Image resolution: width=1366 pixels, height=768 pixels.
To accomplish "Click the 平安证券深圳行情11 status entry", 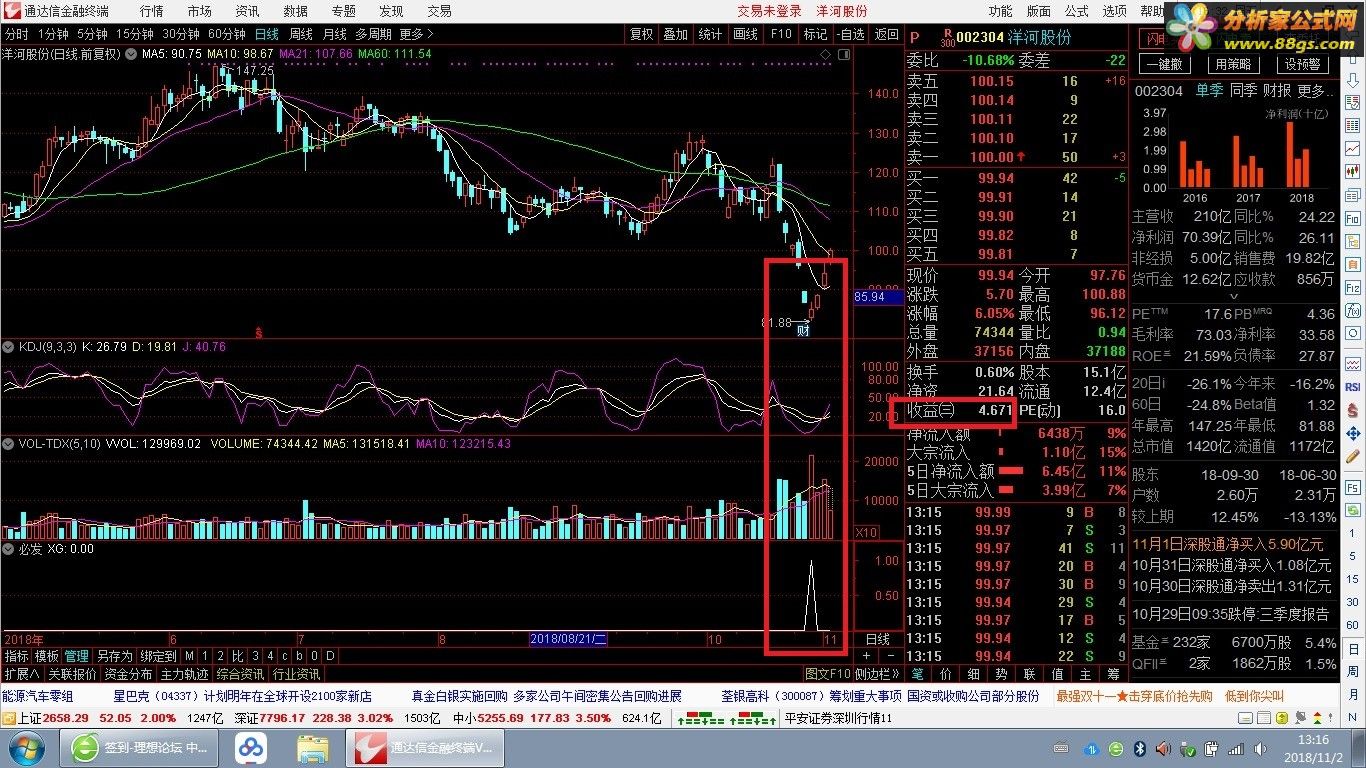I will point(838,718).
